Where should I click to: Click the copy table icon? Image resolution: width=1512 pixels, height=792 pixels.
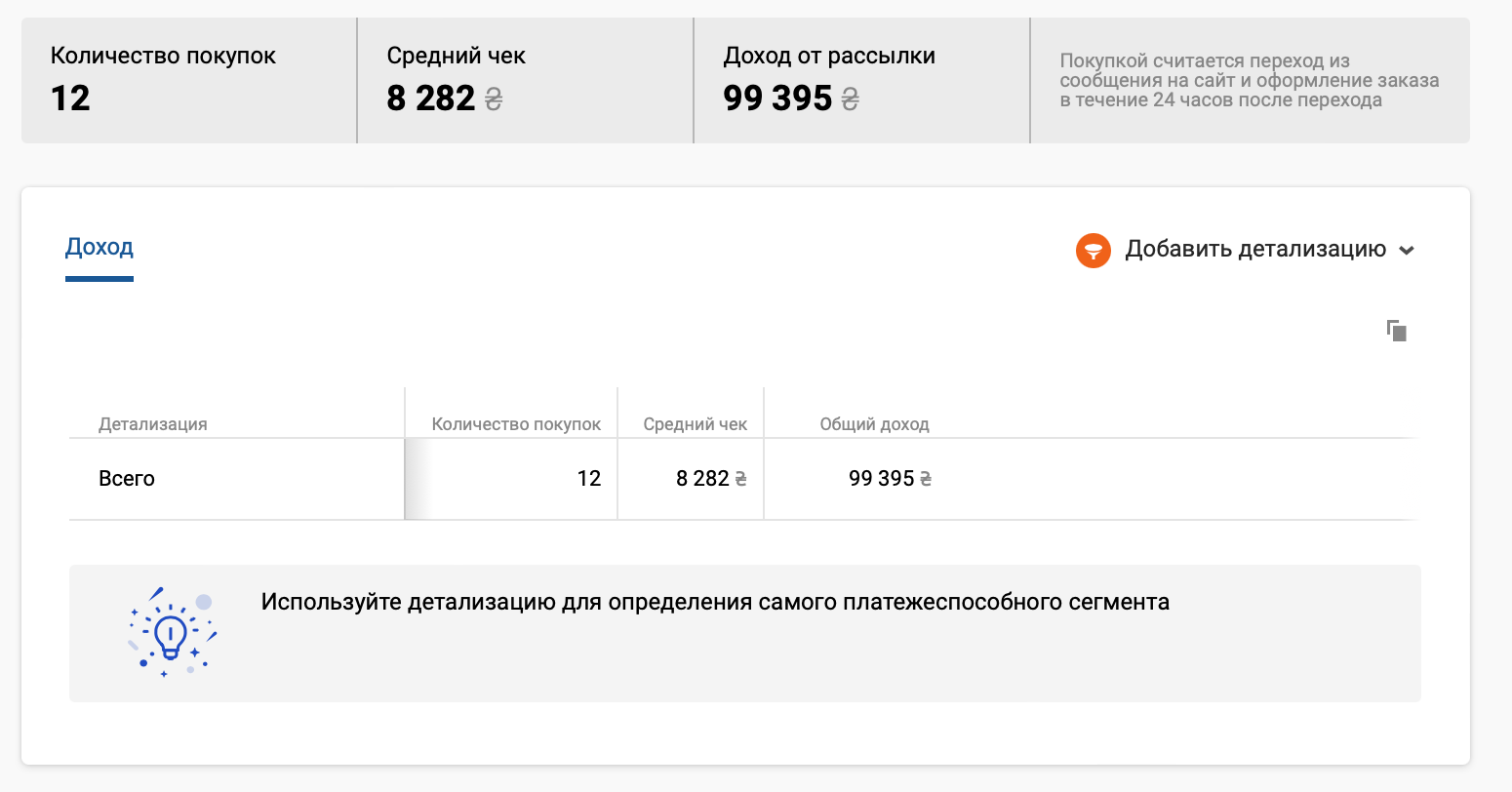[1397, 331]
